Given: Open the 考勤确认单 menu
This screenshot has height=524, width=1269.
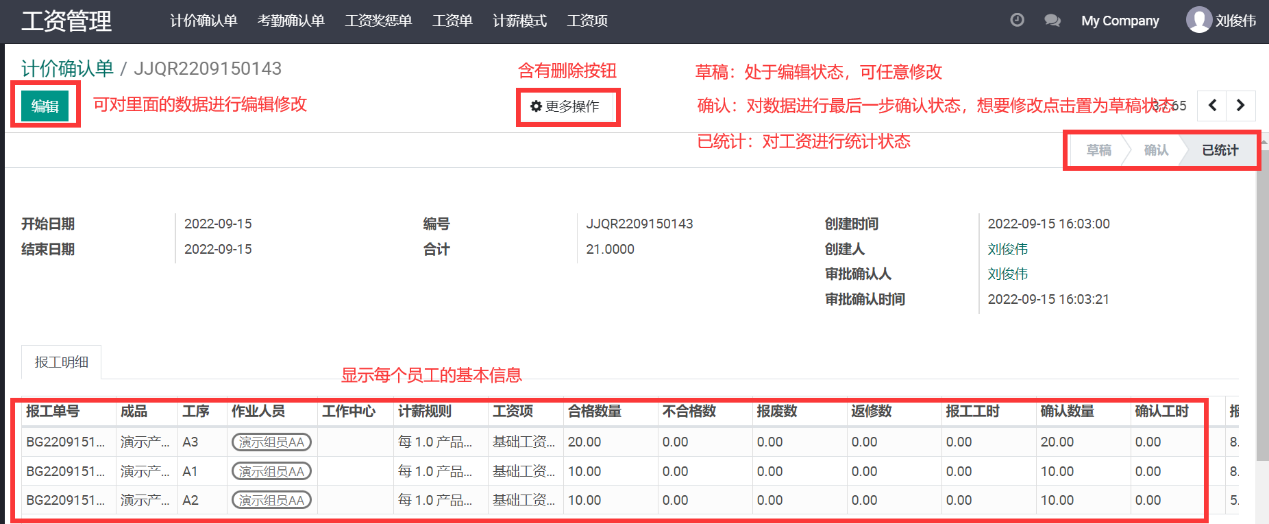Looking at the screenshot, I should click(x=290, y=21).
